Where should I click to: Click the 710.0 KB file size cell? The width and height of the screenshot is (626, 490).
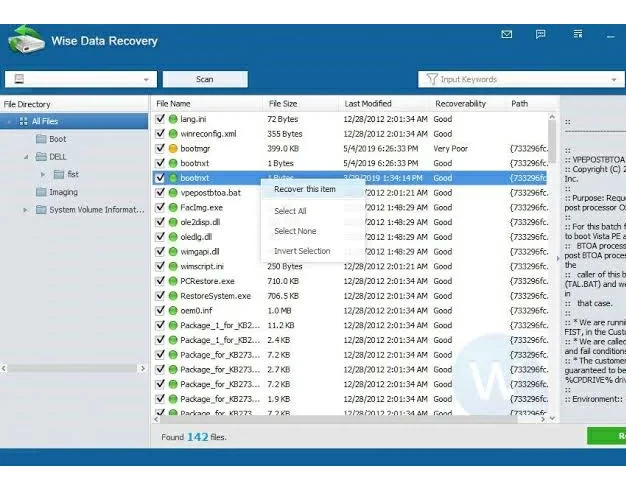[x=283, y=281]
